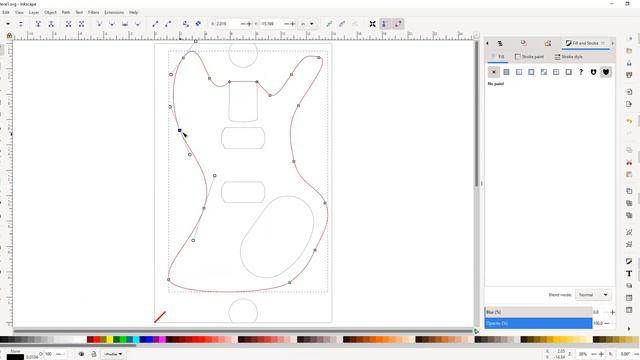Convert object to path icon
The width and height of the screenshot is (640, 360).
click(x=186, y=24)
